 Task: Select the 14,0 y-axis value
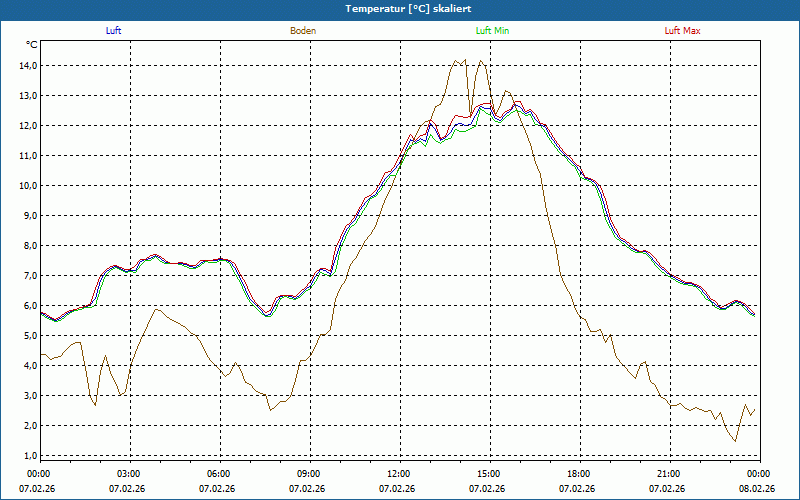click(27, 66)
